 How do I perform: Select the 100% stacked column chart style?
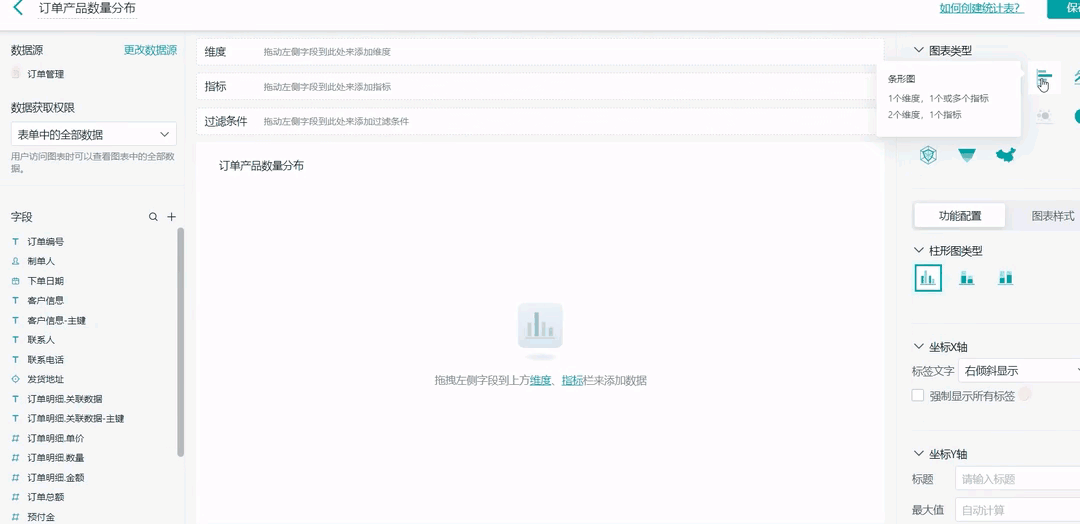pos(1005,278)
